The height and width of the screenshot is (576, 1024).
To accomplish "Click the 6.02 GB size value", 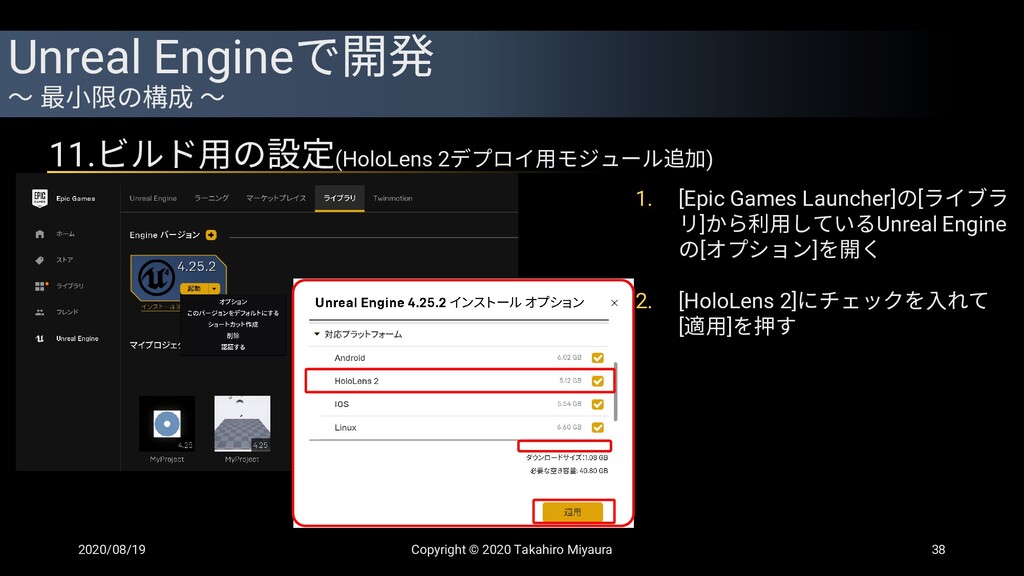I will (569, 358).
